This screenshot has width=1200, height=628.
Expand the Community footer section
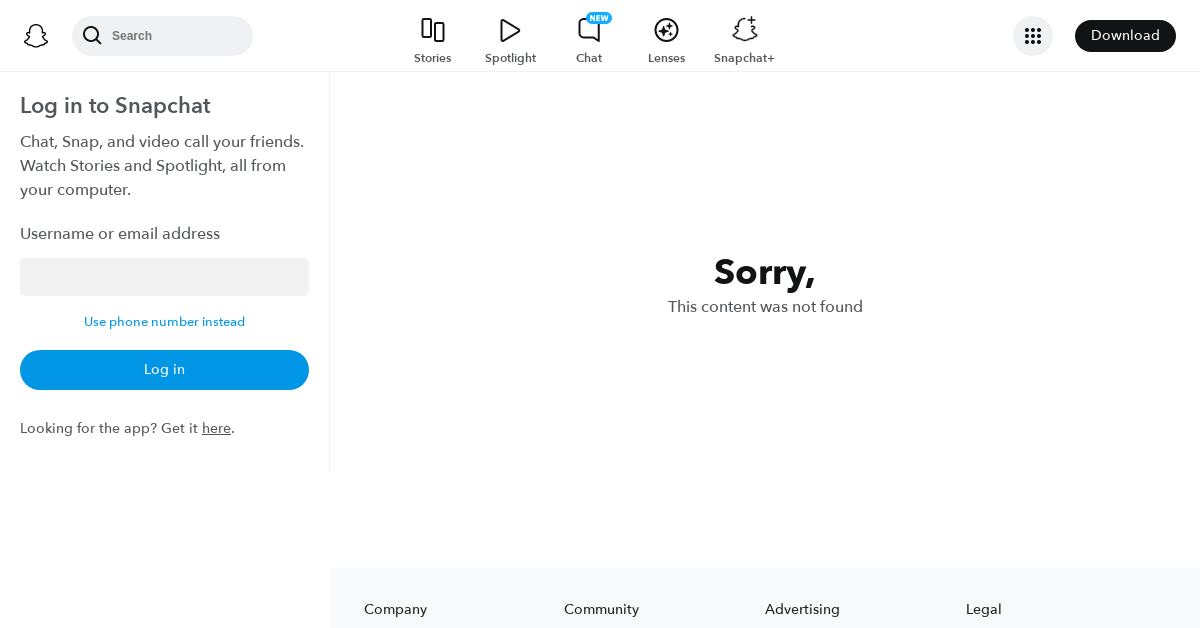tap(601, 609)
